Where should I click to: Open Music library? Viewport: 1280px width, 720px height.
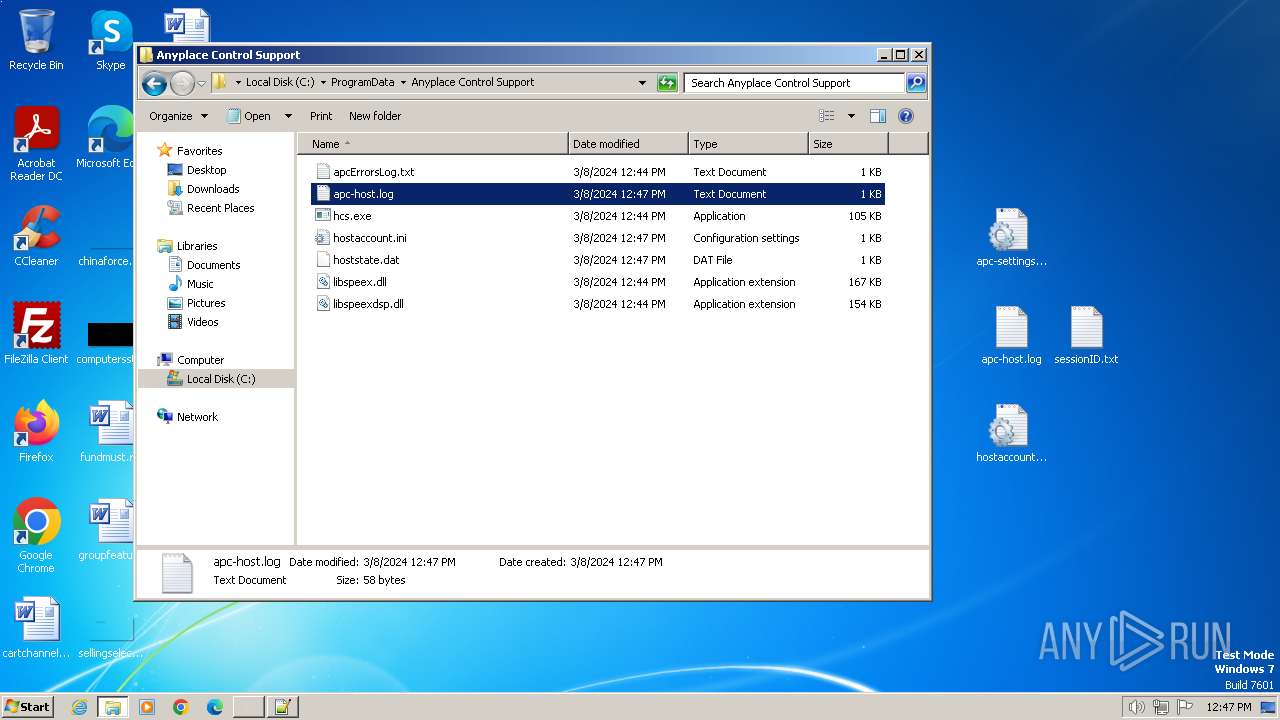pyautogui.click(x=200, y=284)
